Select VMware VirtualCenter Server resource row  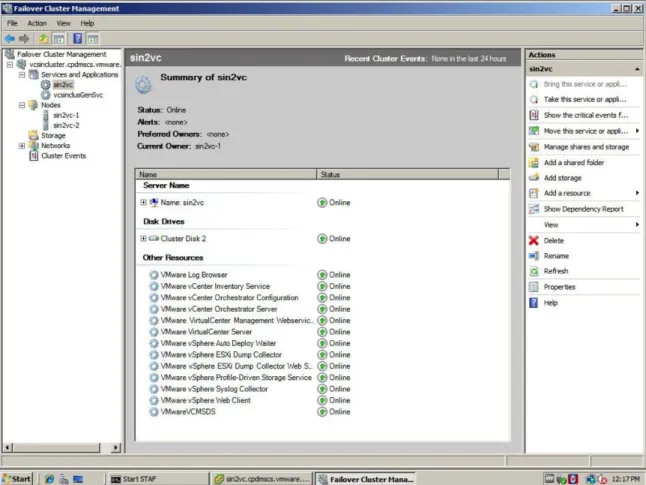tap(206, 332)
